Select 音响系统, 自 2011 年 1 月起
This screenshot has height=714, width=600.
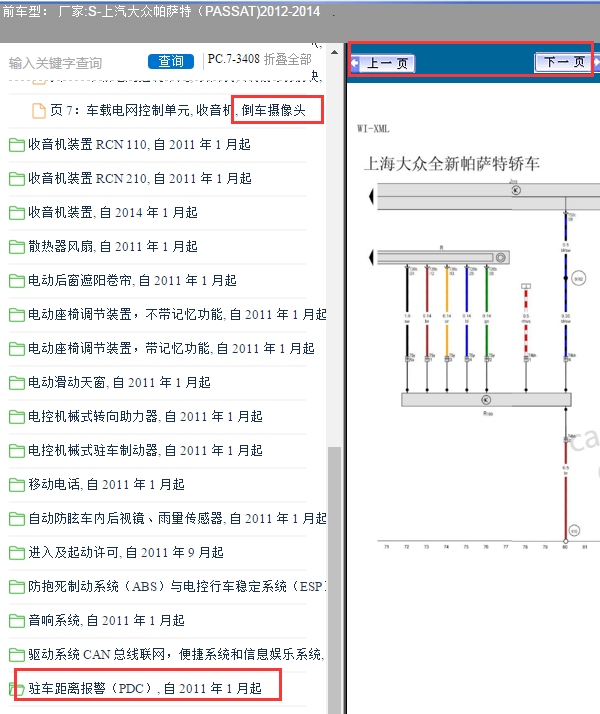point(107,621)
